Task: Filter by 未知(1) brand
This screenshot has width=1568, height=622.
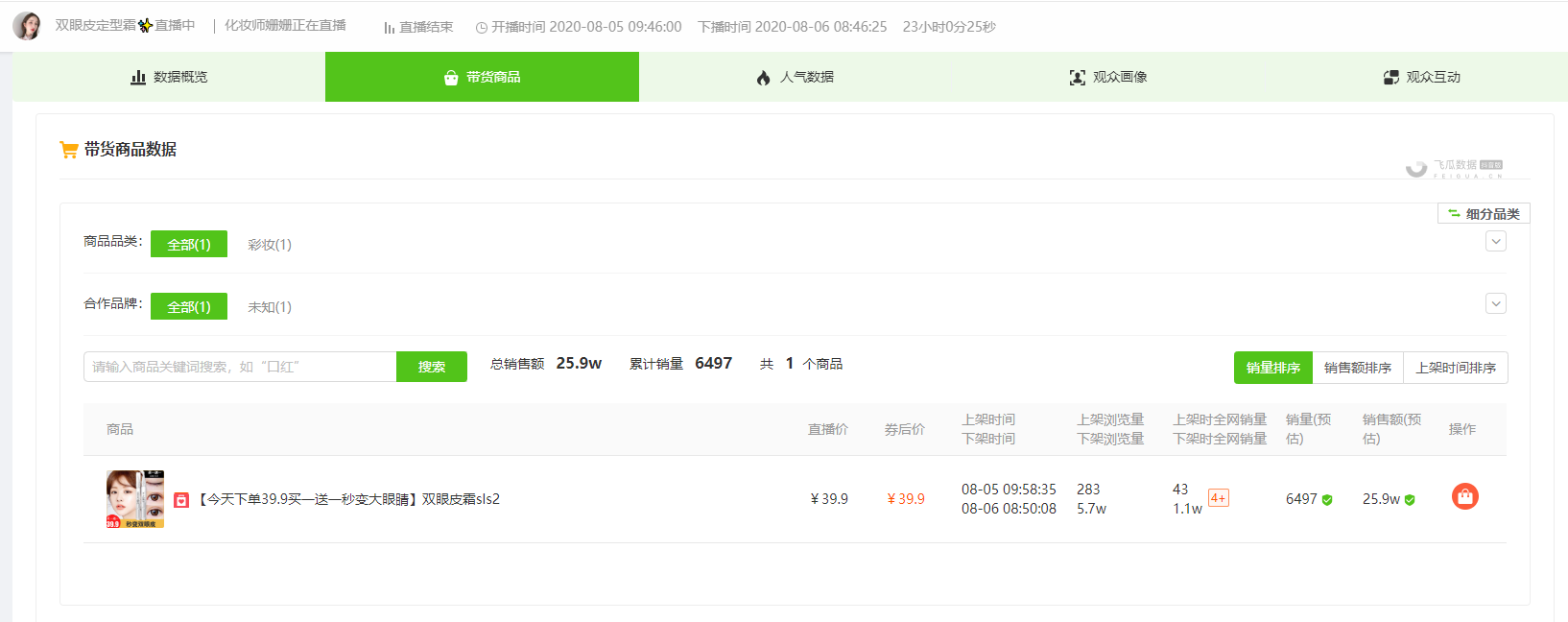Action: [270, 307]
